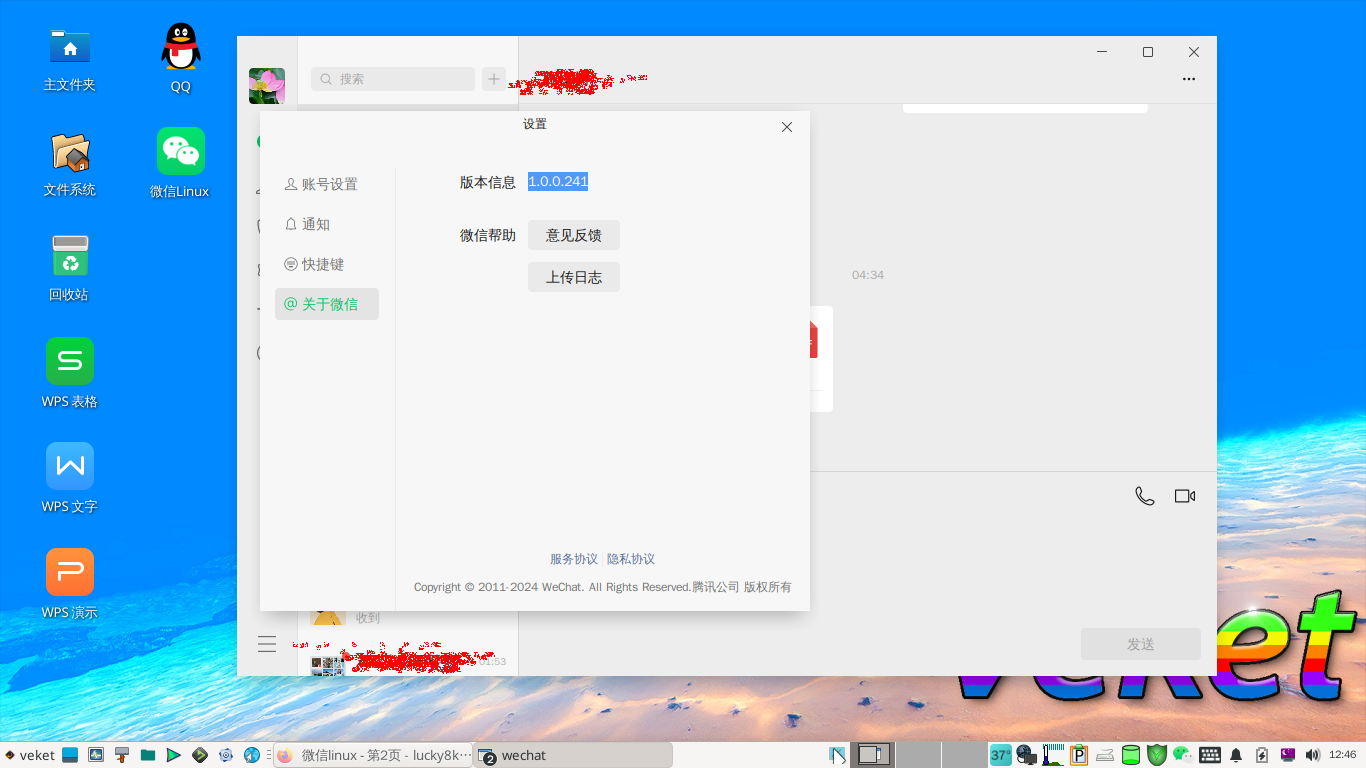
Task: Click the WeChat 搜索 search field
Action: click(x=393, y=79)
